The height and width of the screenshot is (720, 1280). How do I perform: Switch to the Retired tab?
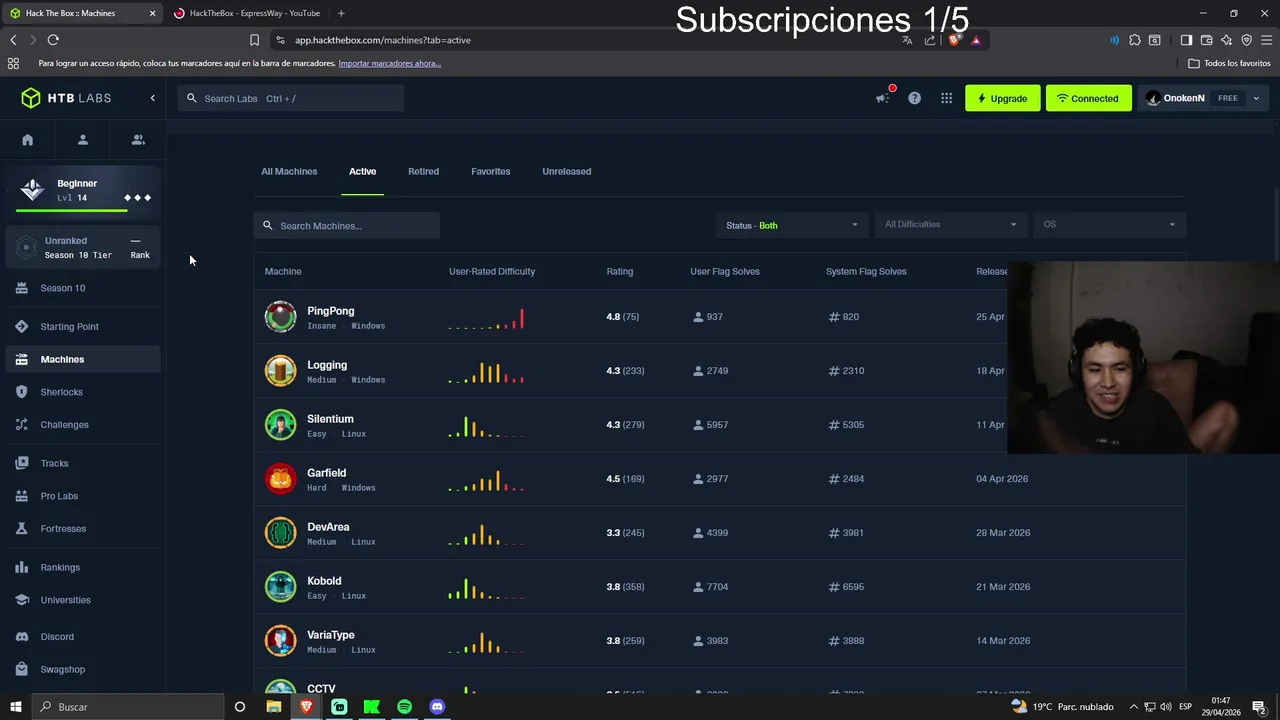pos(423,171)
